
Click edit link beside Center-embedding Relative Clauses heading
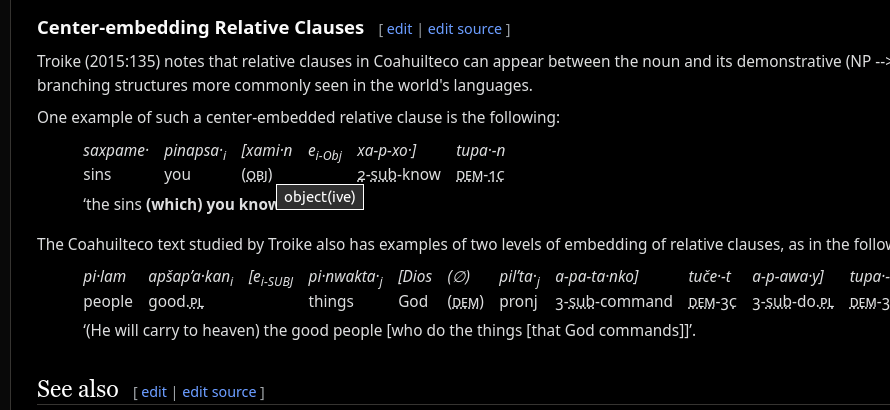click(x=399, y=29)
